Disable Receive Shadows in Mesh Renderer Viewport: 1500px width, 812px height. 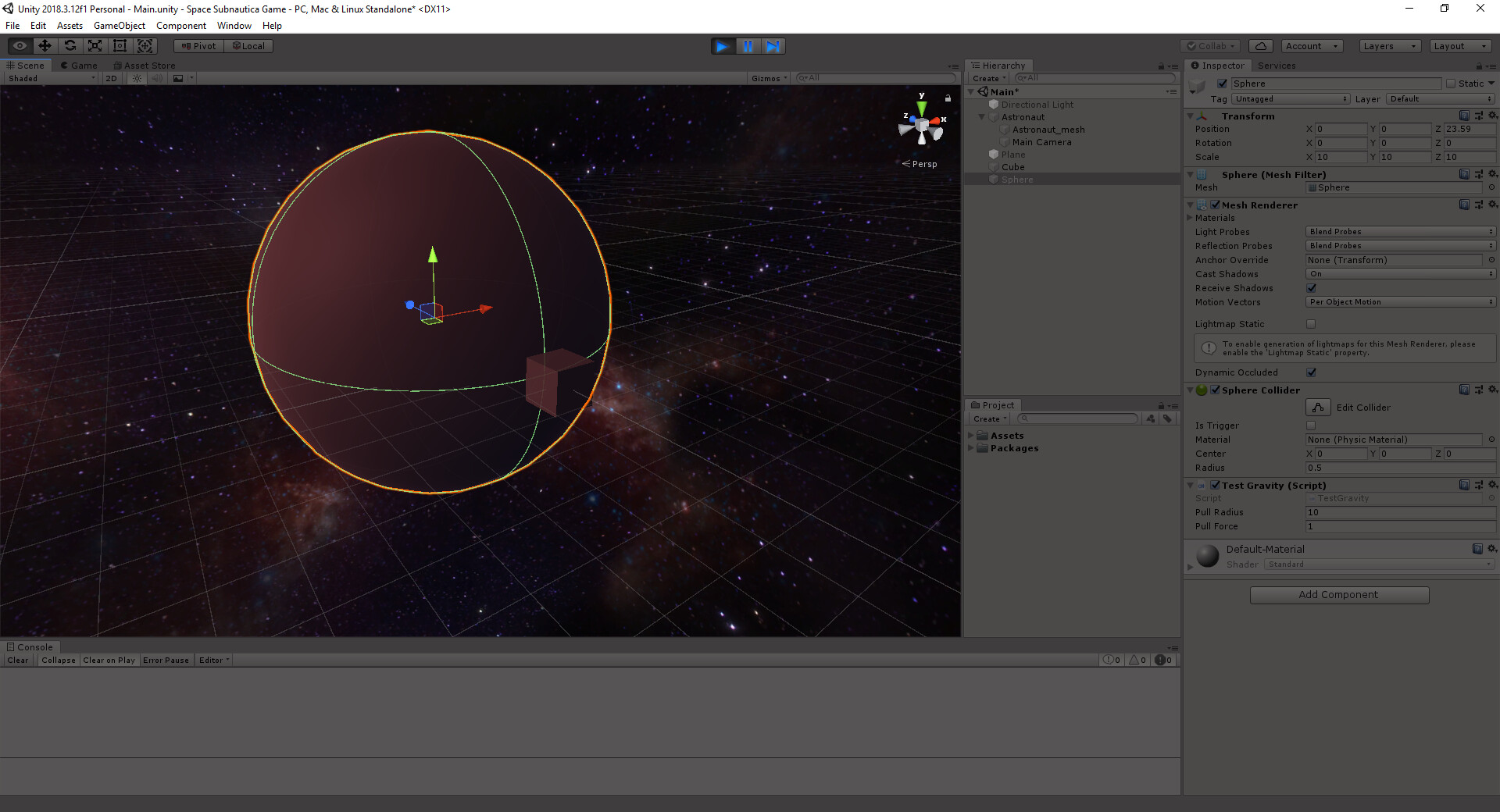click(1311, 288)
